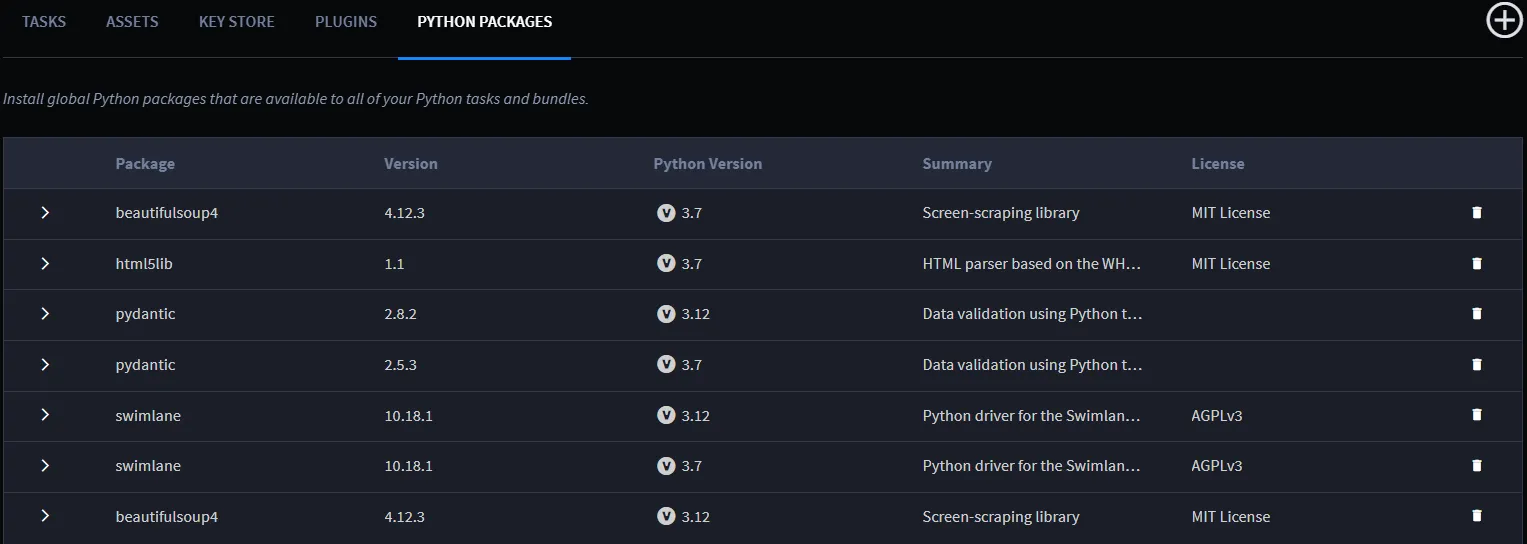
Task: Click version 1.1 cell
Action: point(394,264)
